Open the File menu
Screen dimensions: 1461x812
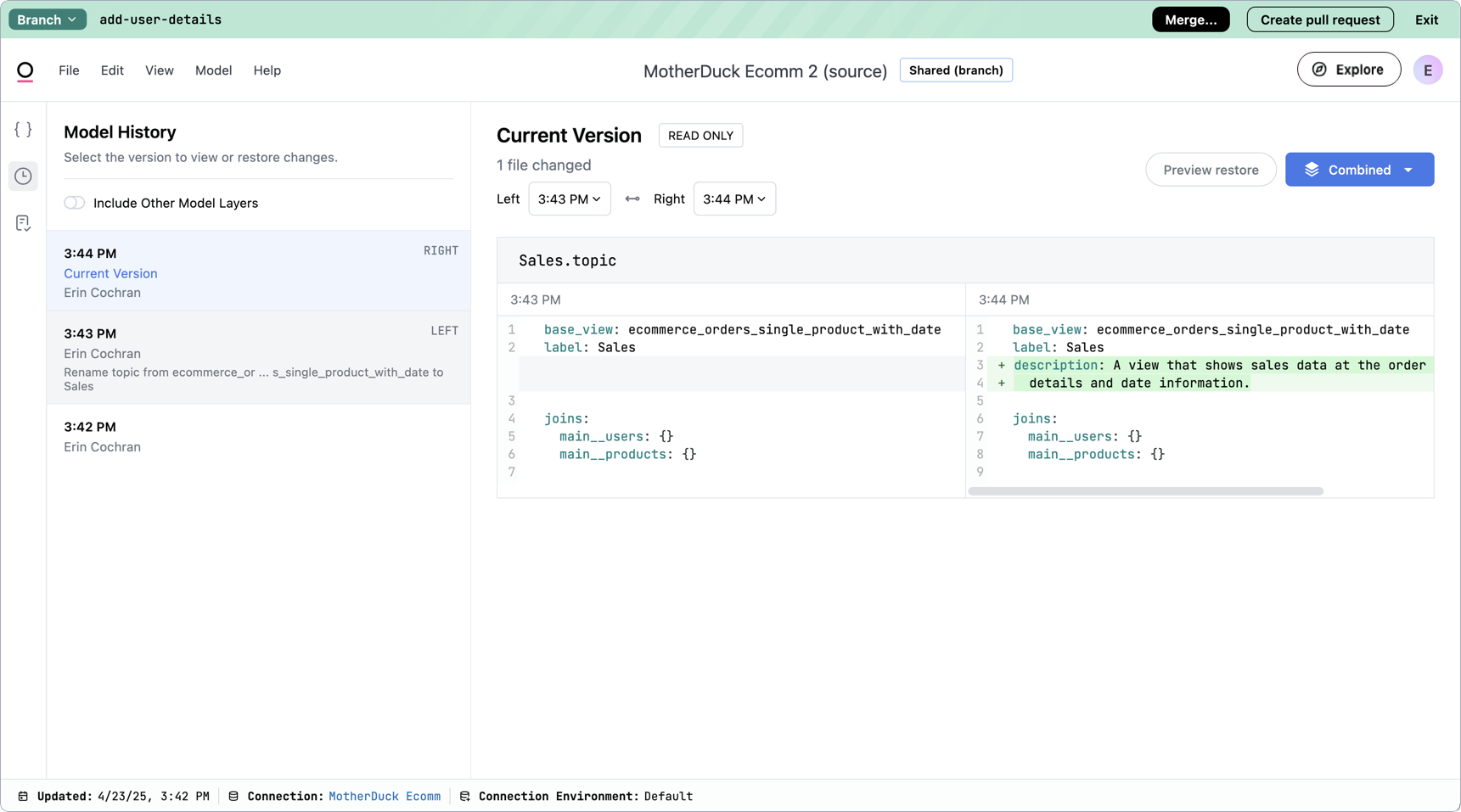(69, 70)
